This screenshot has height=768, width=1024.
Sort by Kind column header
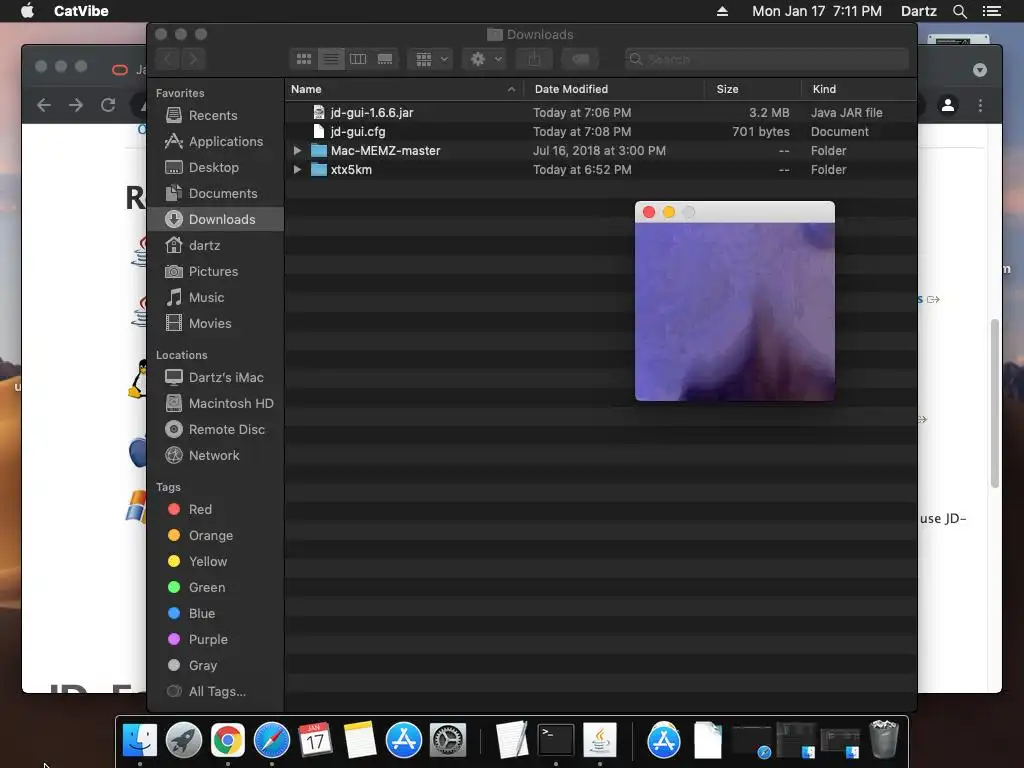point(859,89)
